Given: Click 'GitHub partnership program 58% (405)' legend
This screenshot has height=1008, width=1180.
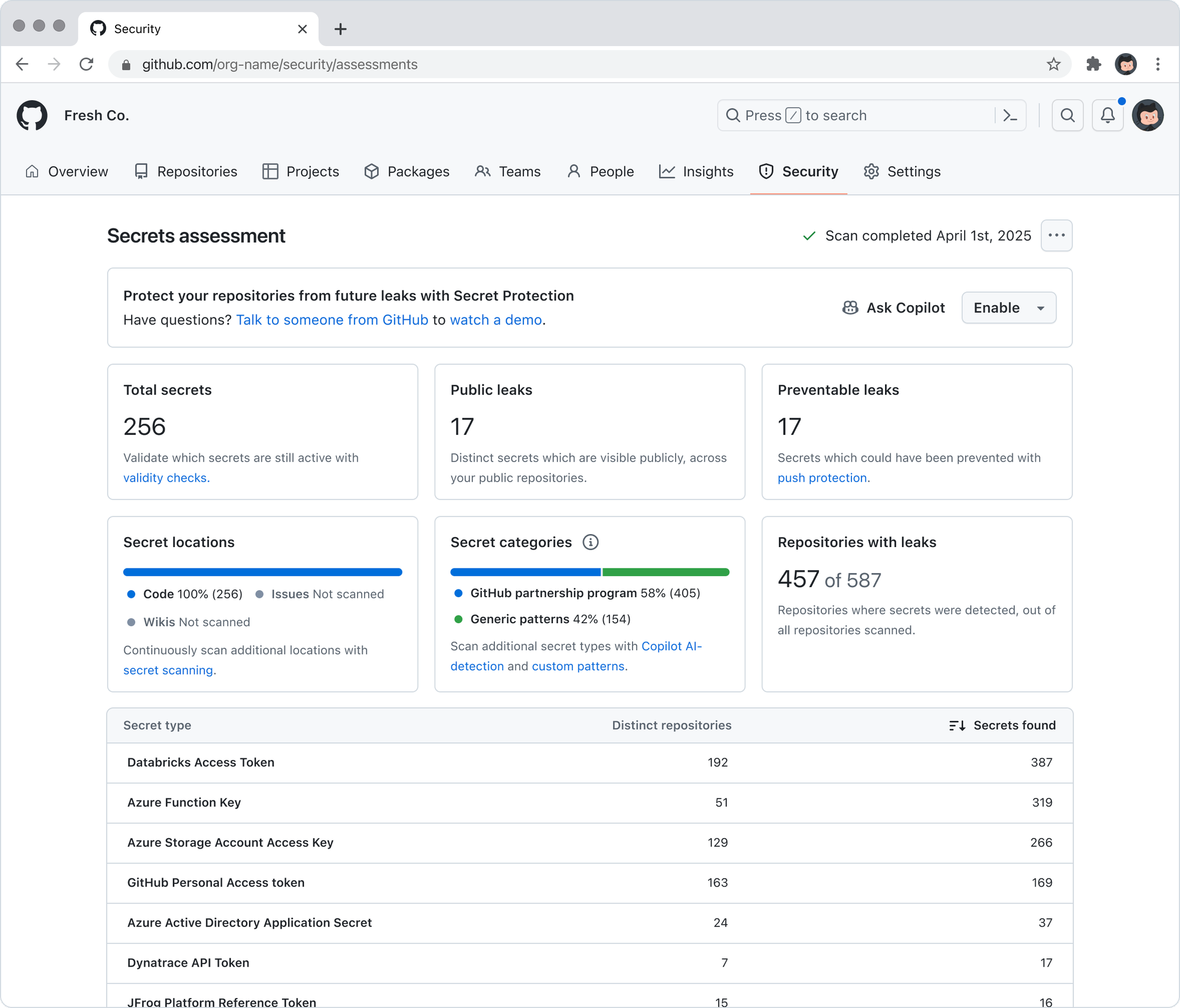Looking at the screenshot, I should pyautogui.click(x=577, y=593).
